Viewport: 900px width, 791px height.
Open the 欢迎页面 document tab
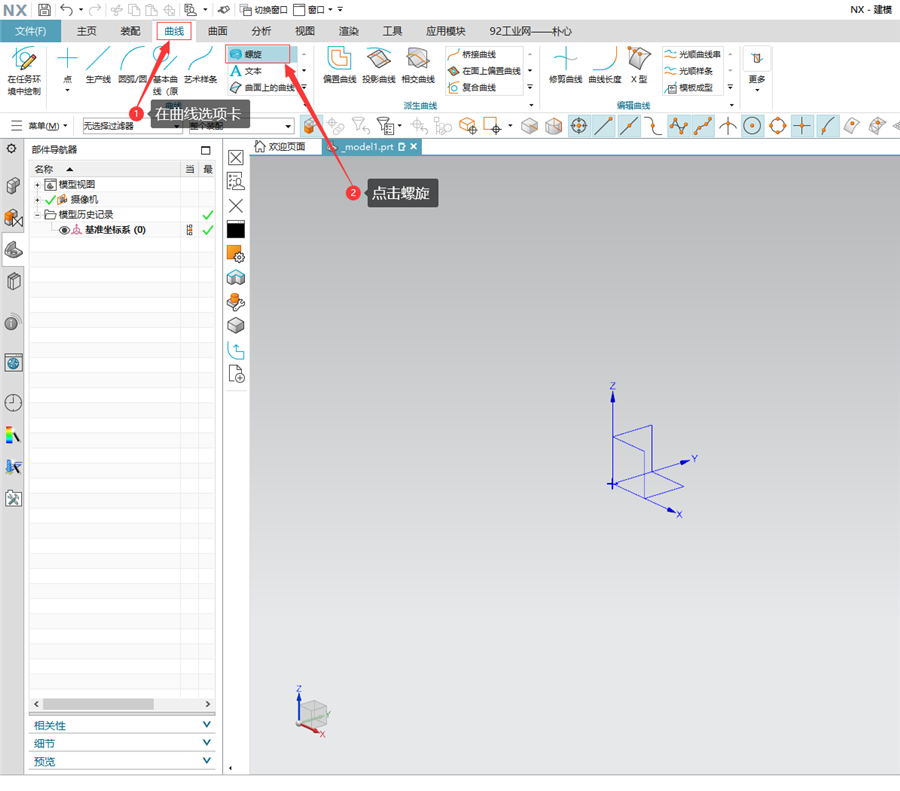pyautogui.click(x=280, y=147)
